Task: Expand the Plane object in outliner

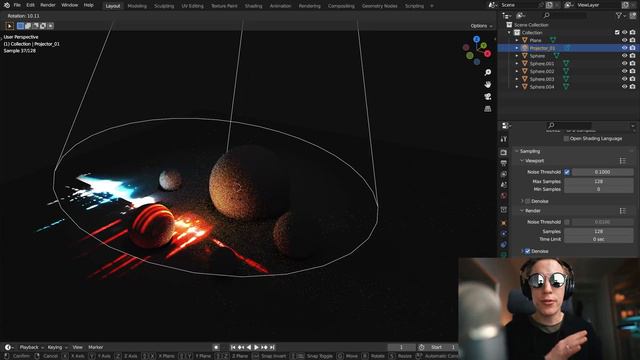Action: click(517, 40)
